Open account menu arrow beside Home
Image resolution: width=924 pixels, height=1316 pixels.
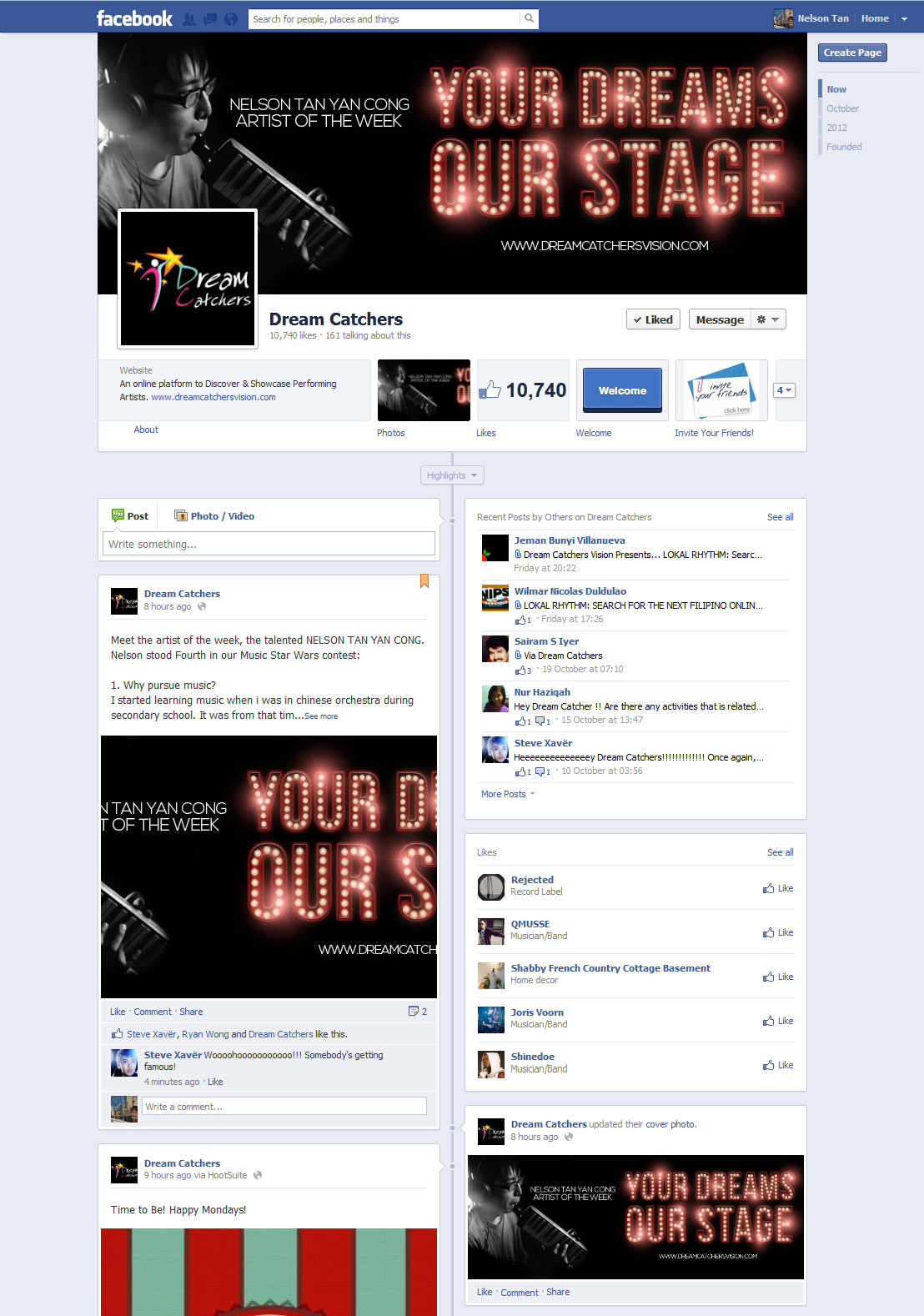(904, 19)
